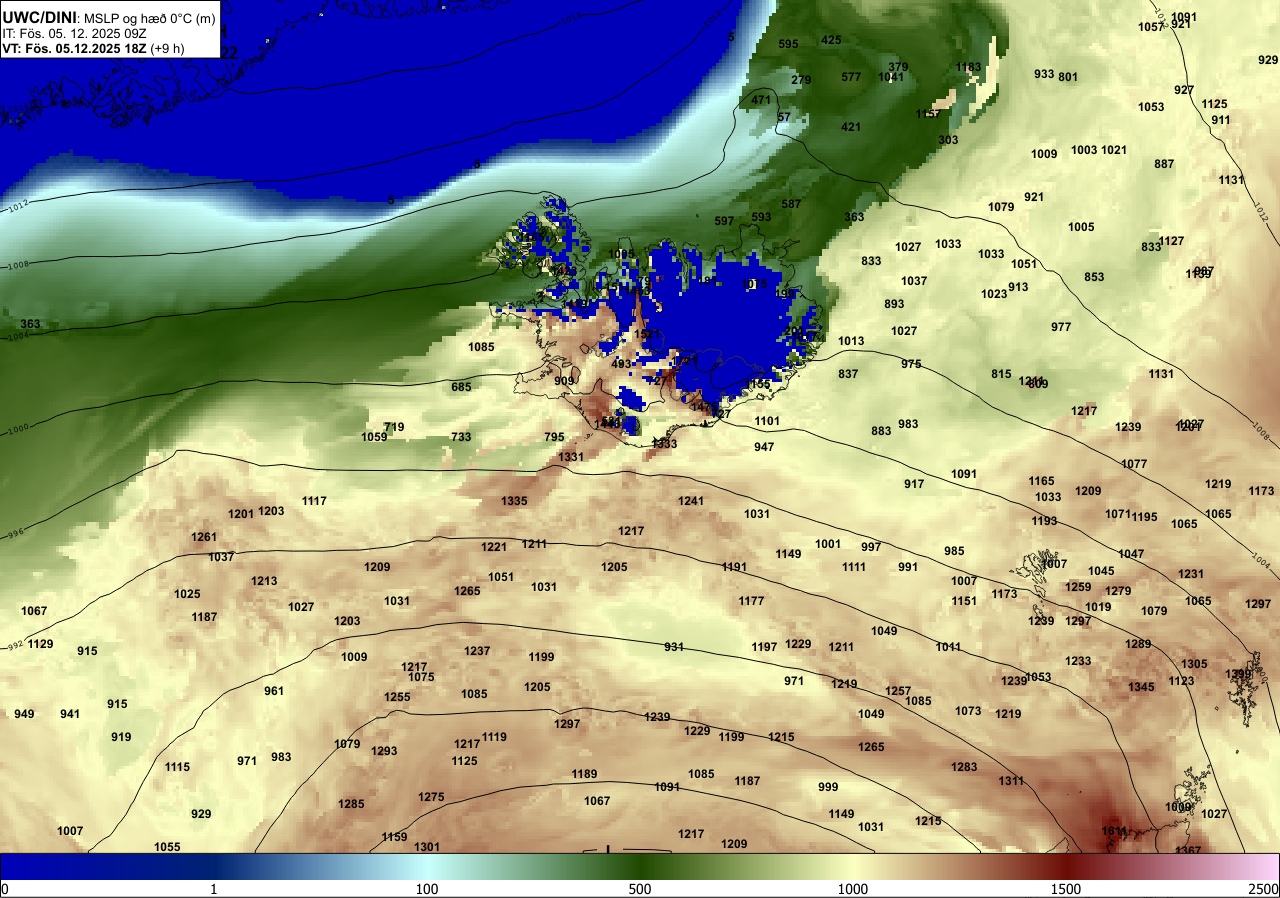The image size is (1280, 898).
Task: Click the 887 height value
Action: click(x=1164, y=164)
